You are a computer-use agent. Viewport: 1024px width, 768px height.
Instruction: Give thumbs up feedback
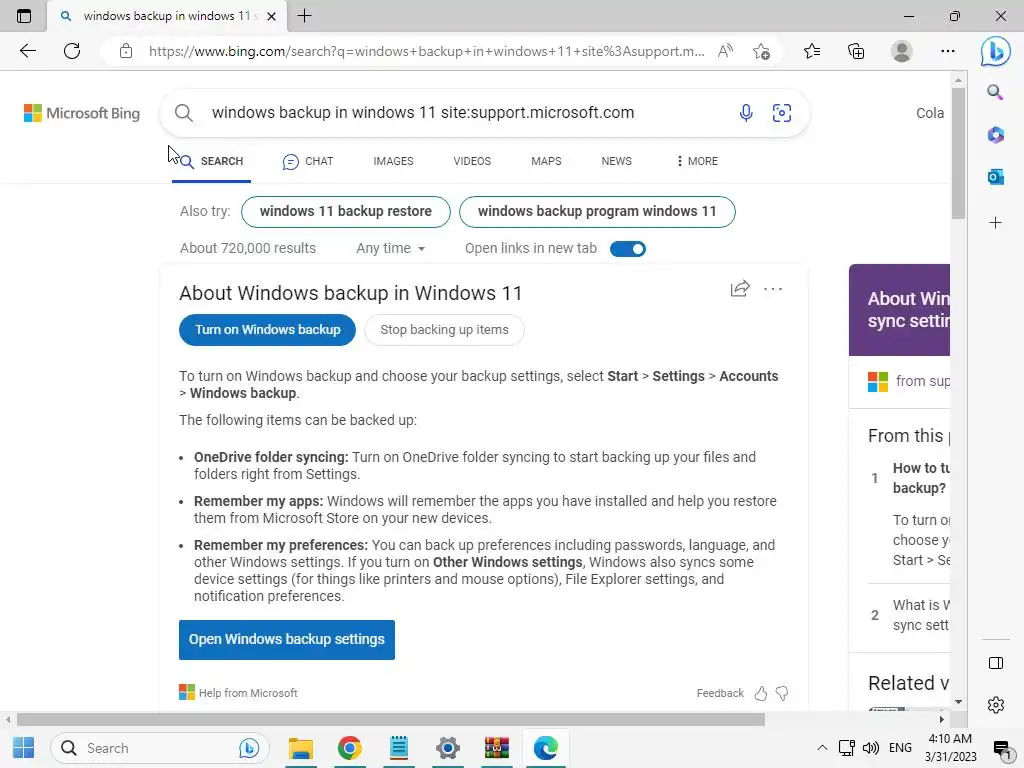[761, 694]
